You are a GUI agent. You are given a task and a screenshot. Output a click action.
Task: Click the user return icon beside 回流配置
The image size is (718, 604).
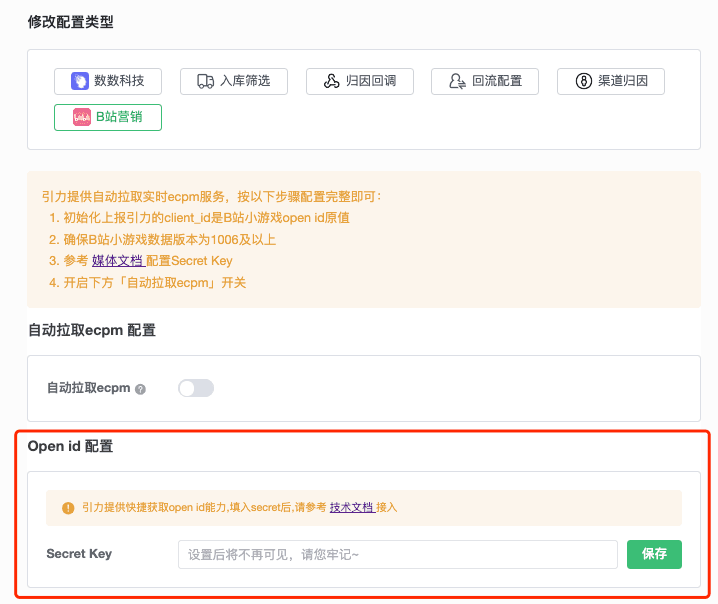457,81
